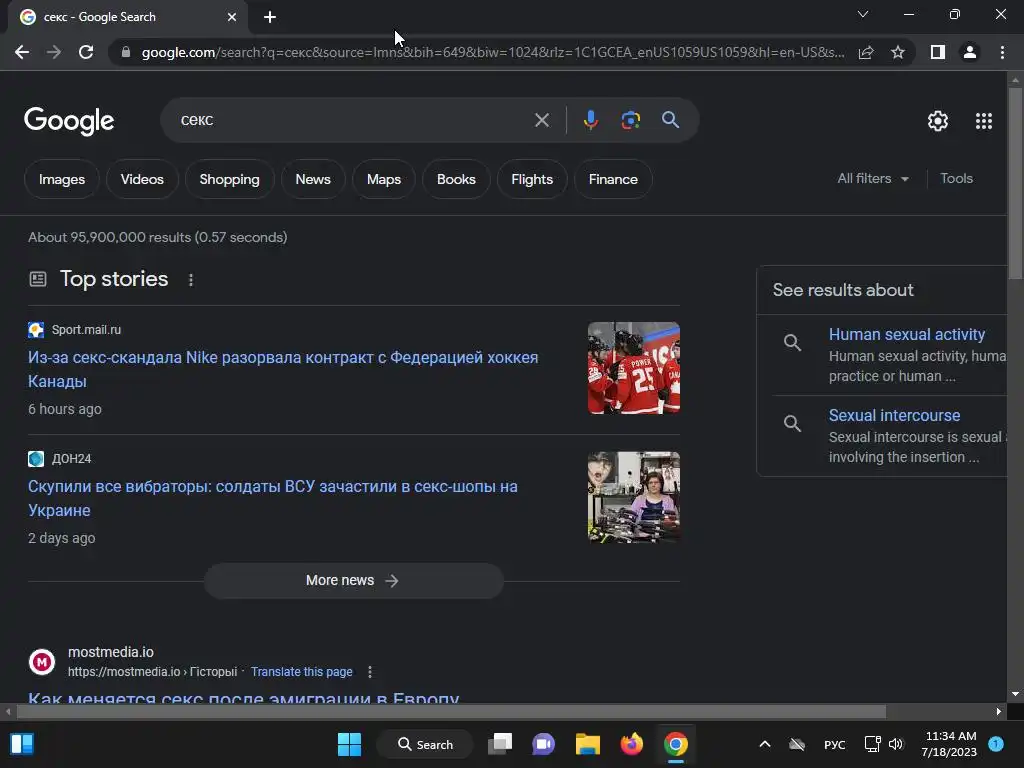This screenshot has height=768, width=1024.
Task: Show hidden system tray icons
Action: click(x=765, y=744)
